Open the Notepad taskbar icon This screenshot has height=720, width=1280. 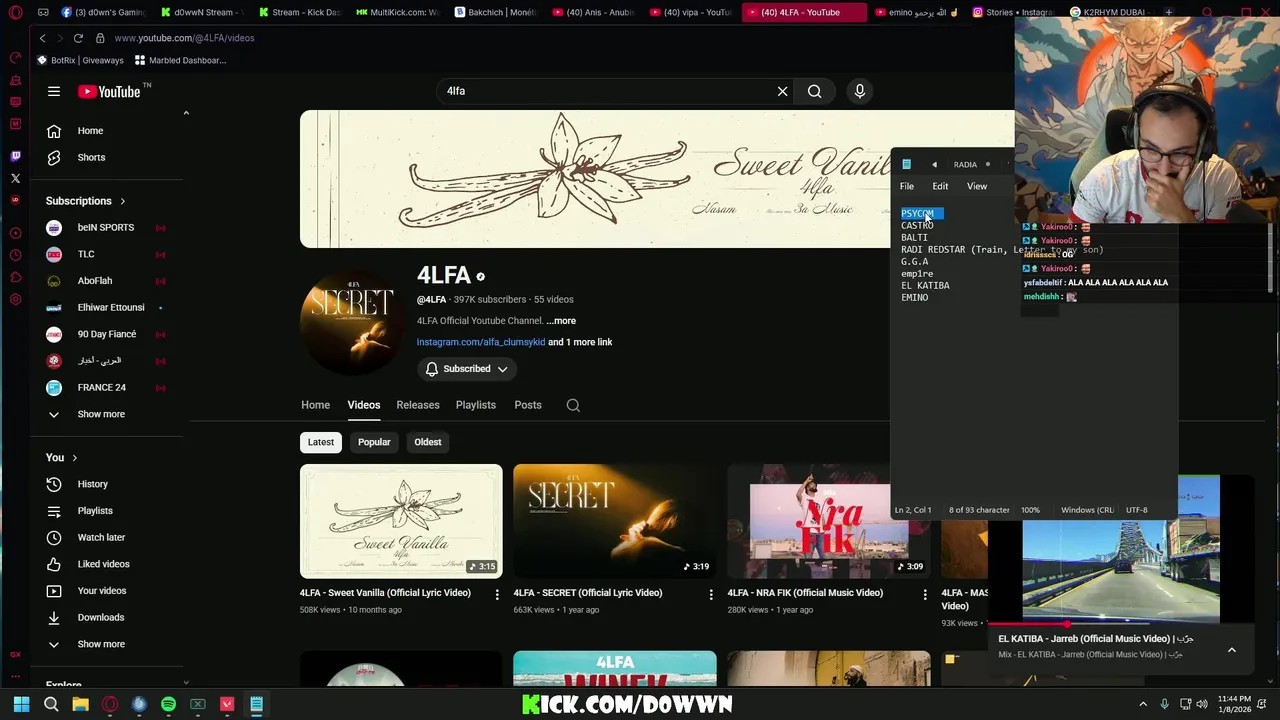point(256,704)
